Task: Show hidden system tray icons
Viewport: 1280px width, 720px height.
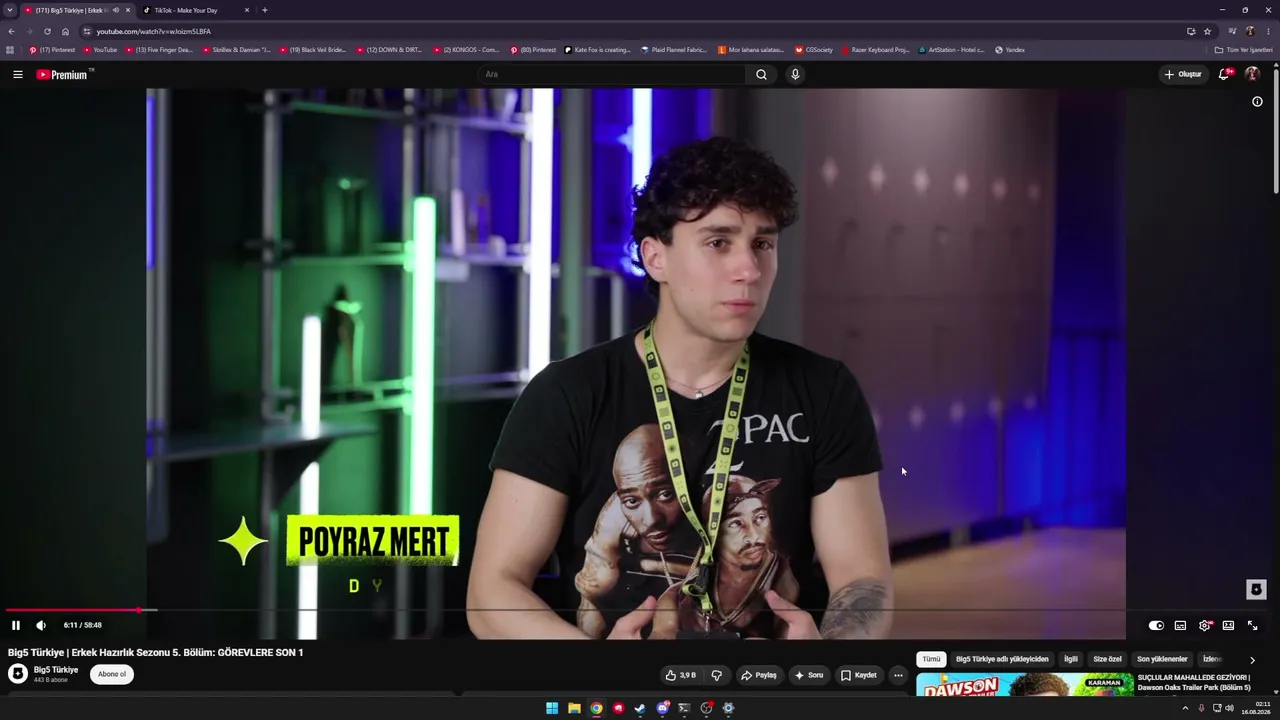Action: coord(1185,708)
